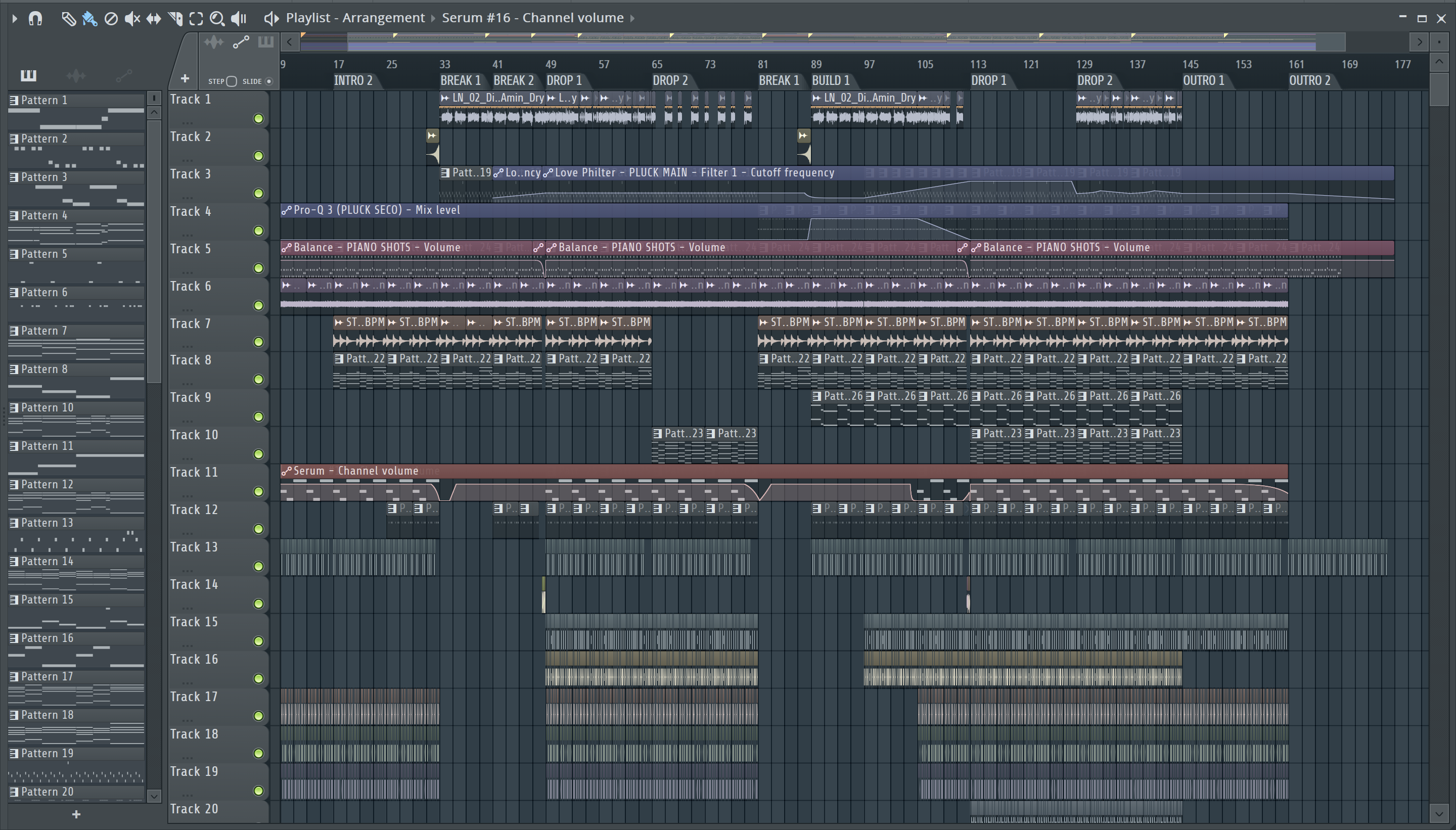Mute Track 7 with green LED
The width and height of the screenshot is (1456, 830).
pyautogui.click(x=259, y=342)
